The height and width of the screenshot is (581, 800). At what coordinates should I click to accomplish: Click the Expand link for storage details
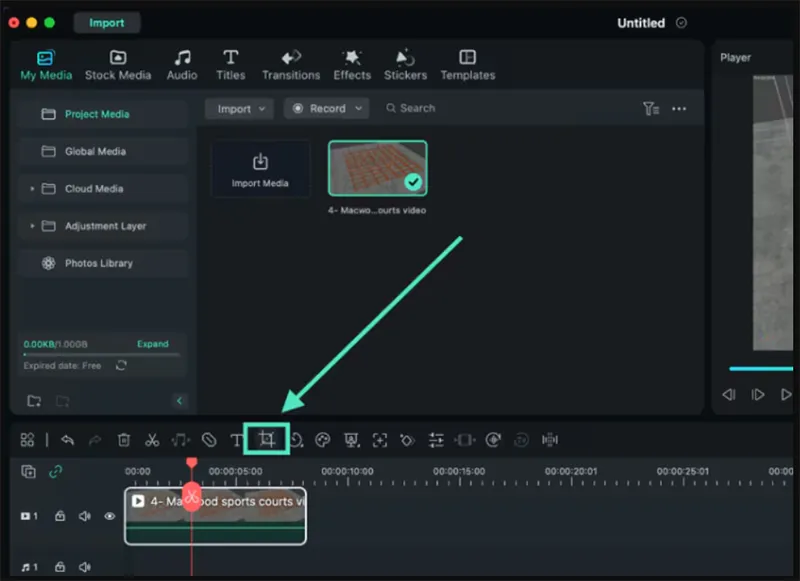point(152,343)
